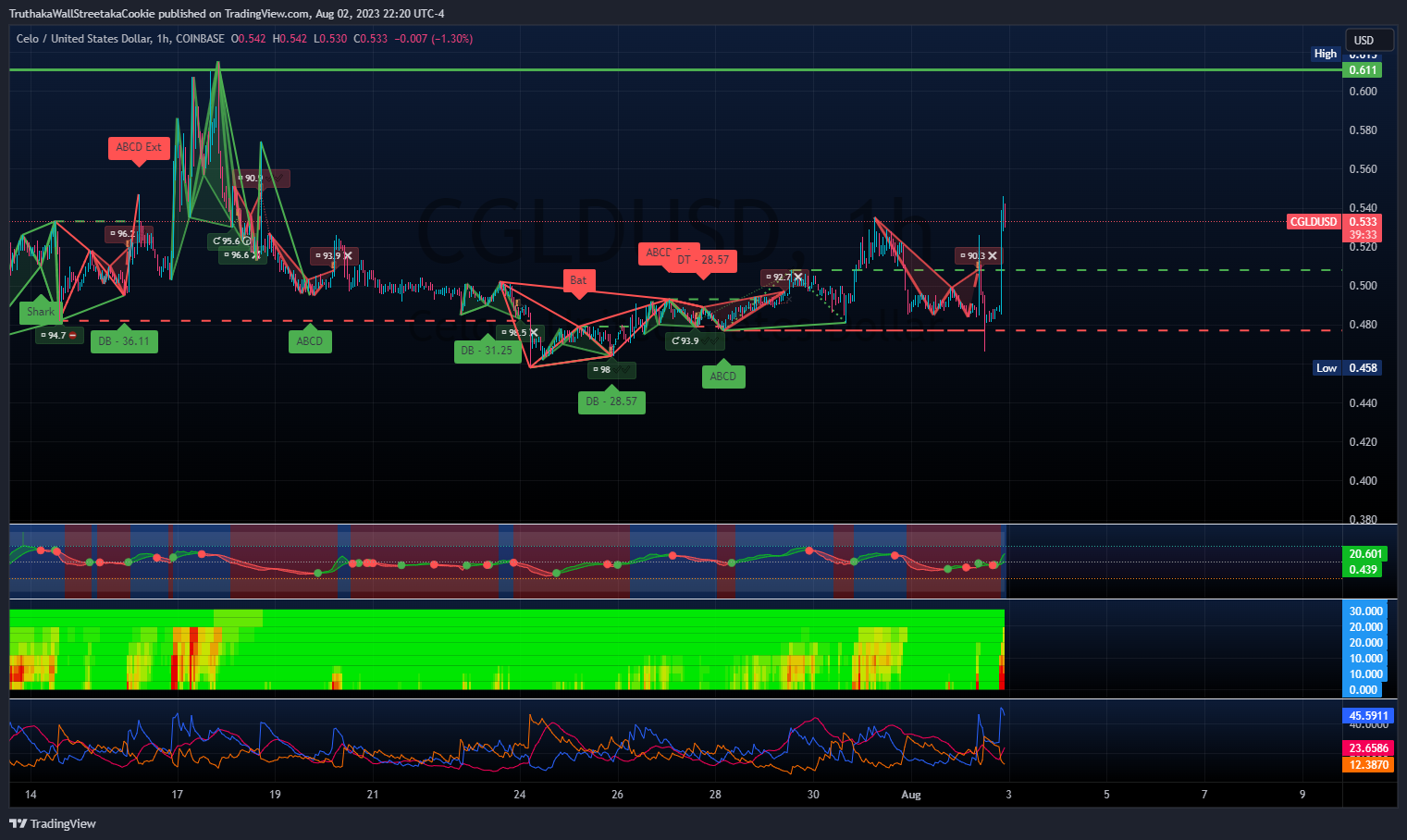Click the 30.000 heatmap scale value
The image size is (1407, 840).
click(1365, 611)
